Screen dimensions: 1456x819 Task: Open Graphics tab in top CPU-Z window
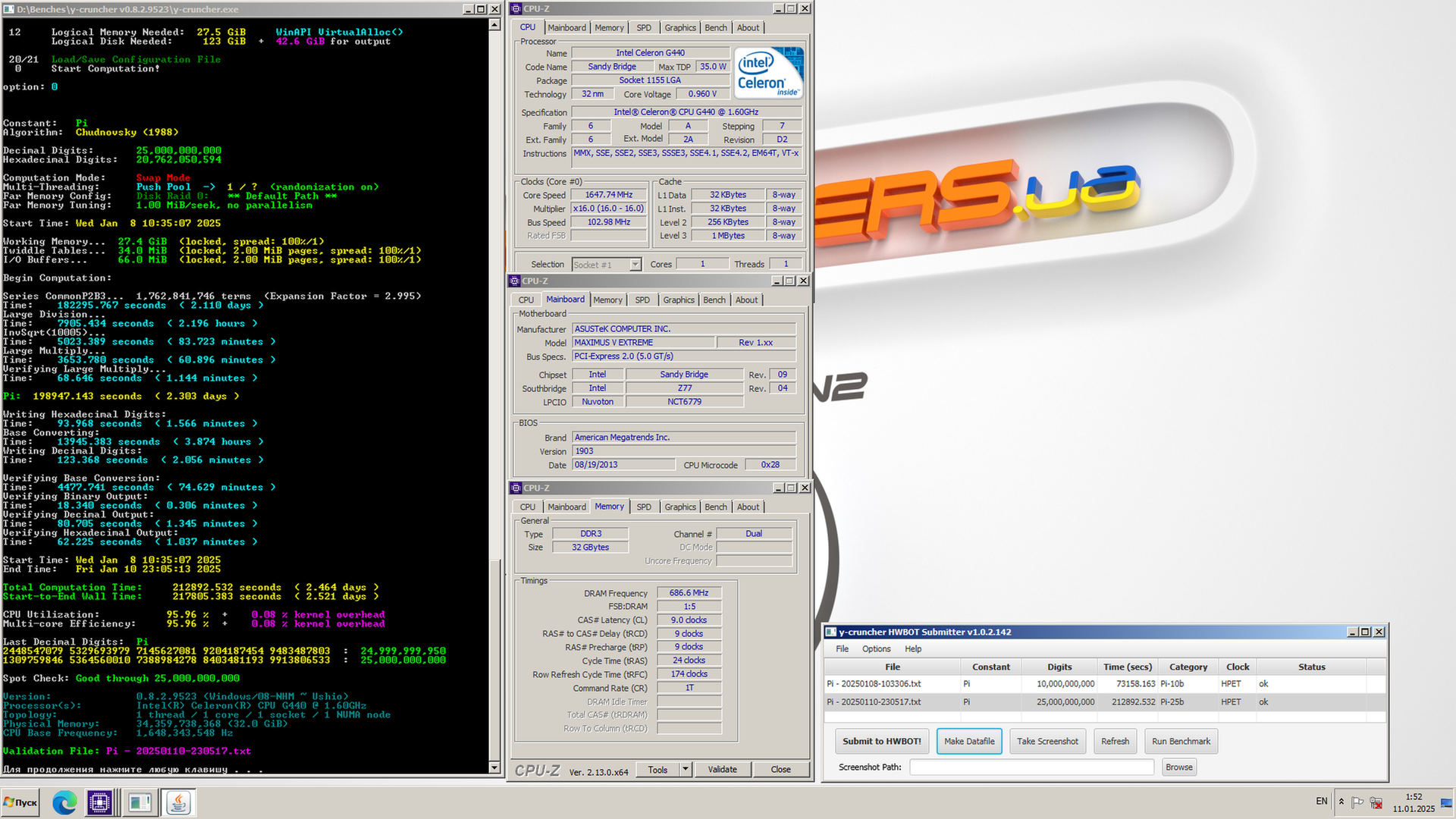(x=679, y=27)
